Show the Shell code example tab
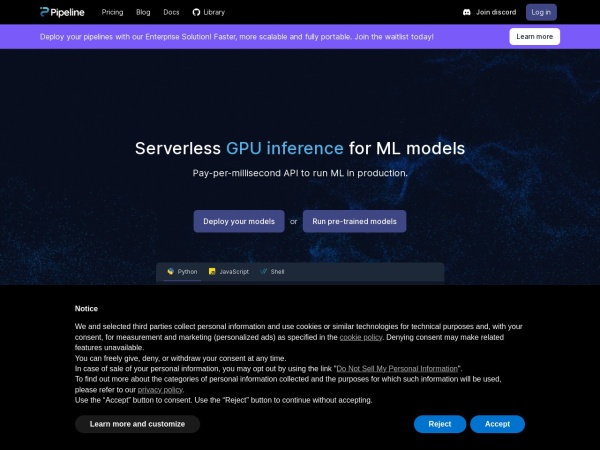 [272, 271]
